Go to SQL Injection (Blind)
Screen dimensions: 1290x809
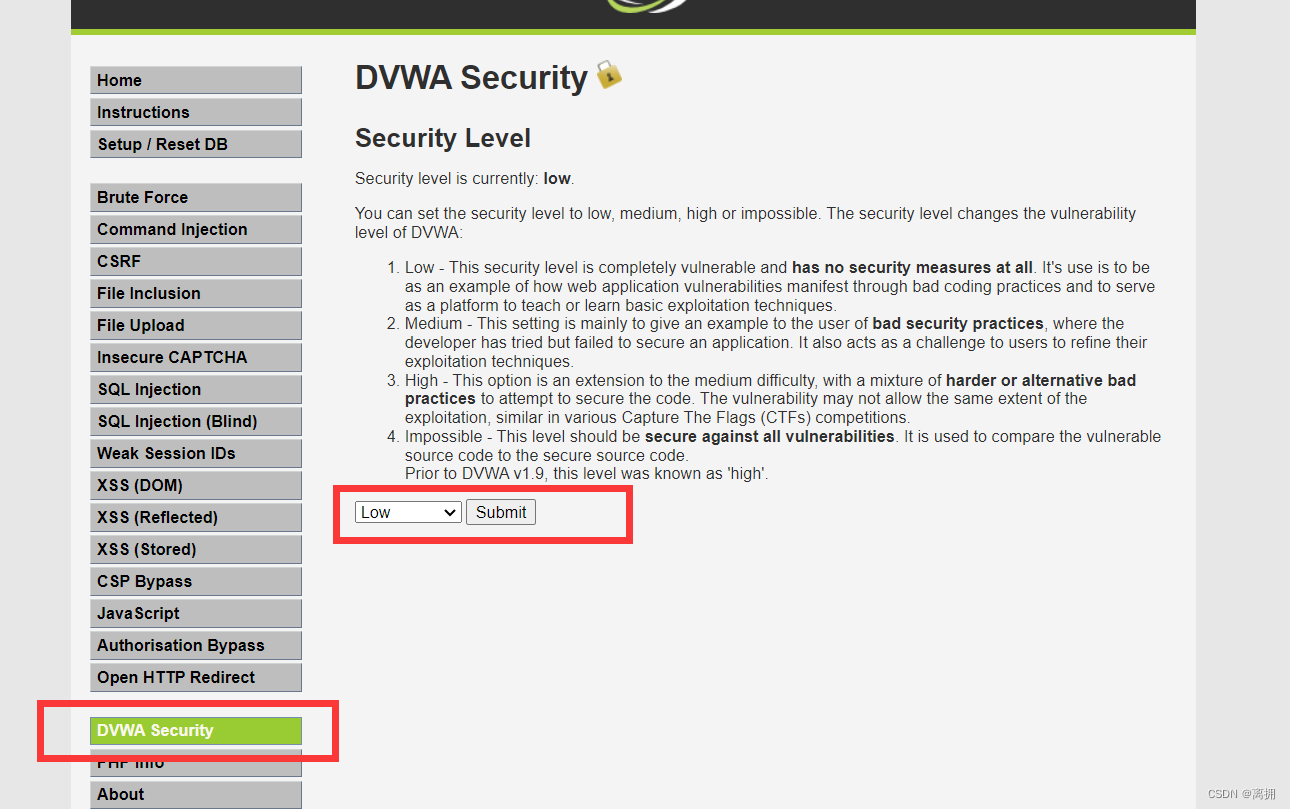(x=196, y=421)
